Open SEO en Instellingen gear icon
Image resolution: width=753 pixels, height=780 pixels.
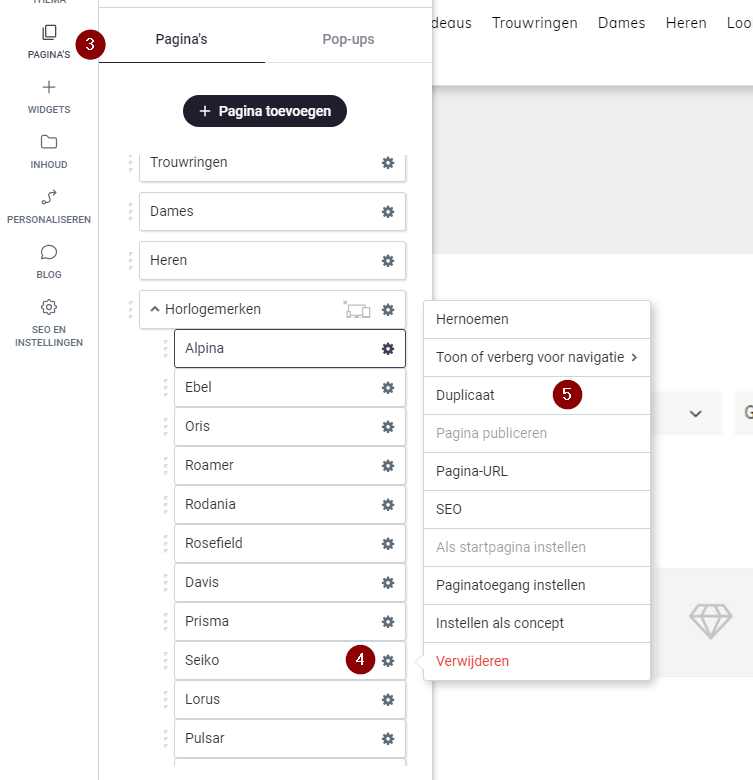tap(49, 307)
